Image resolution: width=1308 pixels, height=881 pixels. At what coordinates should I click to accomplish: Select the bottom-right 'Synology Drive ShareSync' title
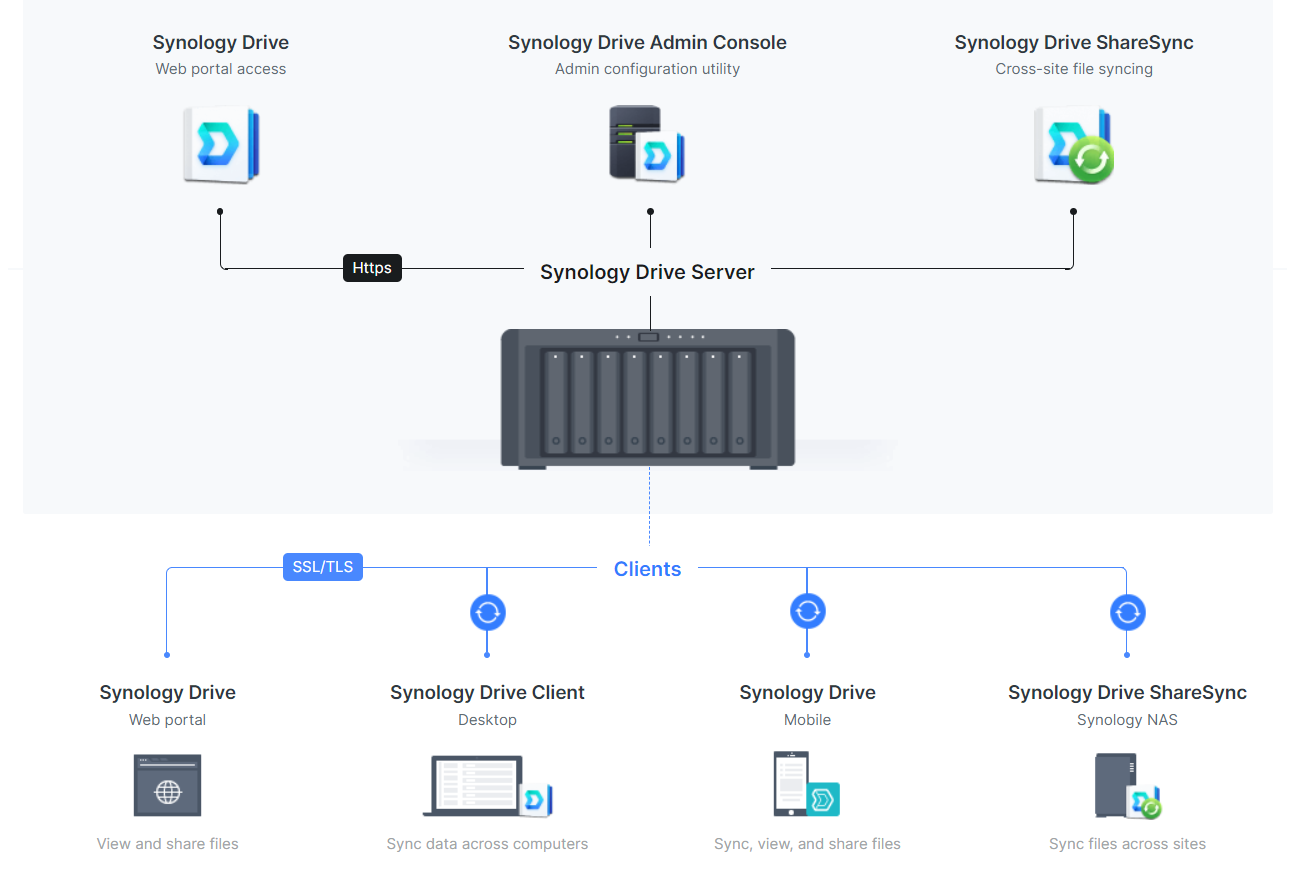click(1127, 693)
